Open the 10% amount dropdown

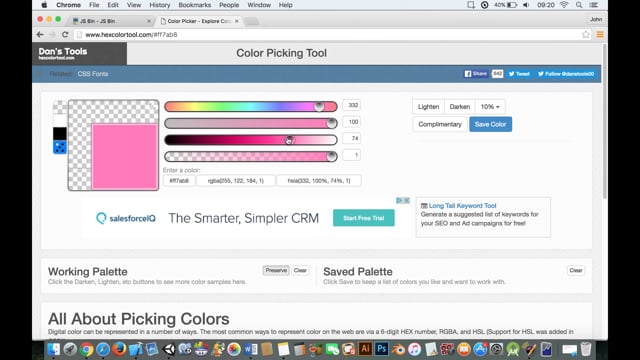pyautogui.click(x=490, y=107)
